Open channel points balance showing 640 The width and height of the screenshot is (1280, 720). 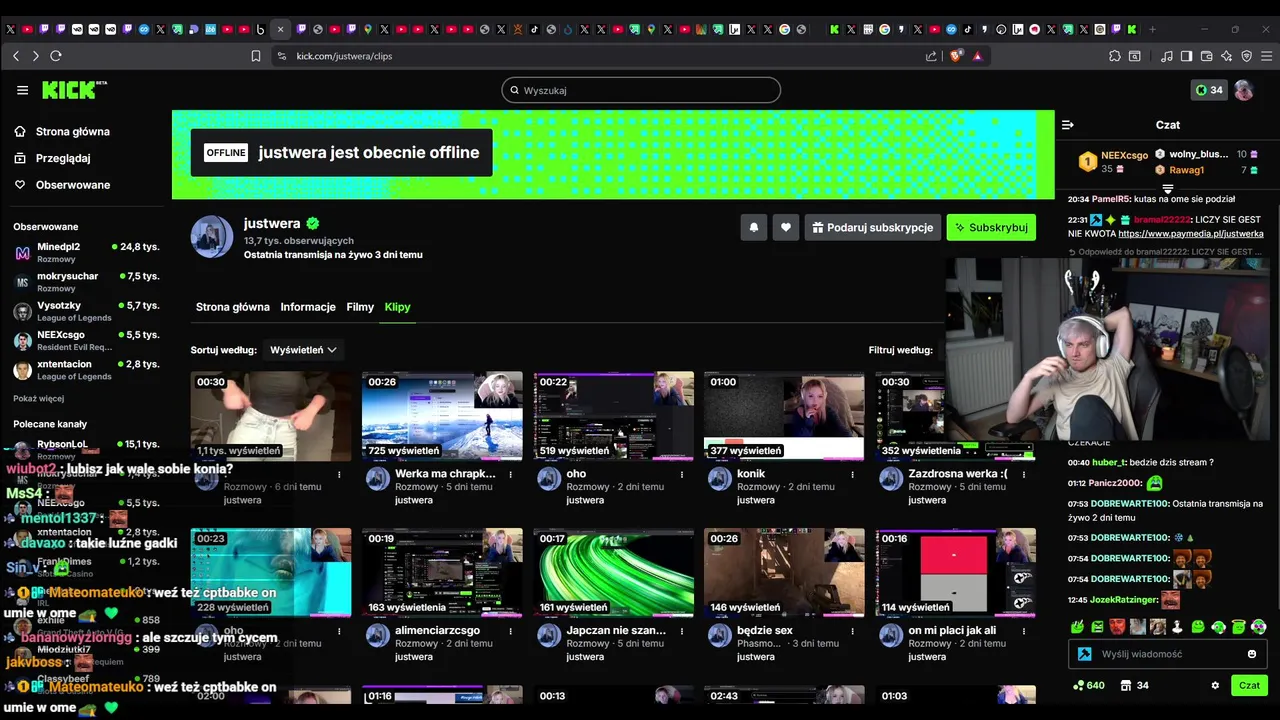1088,686
